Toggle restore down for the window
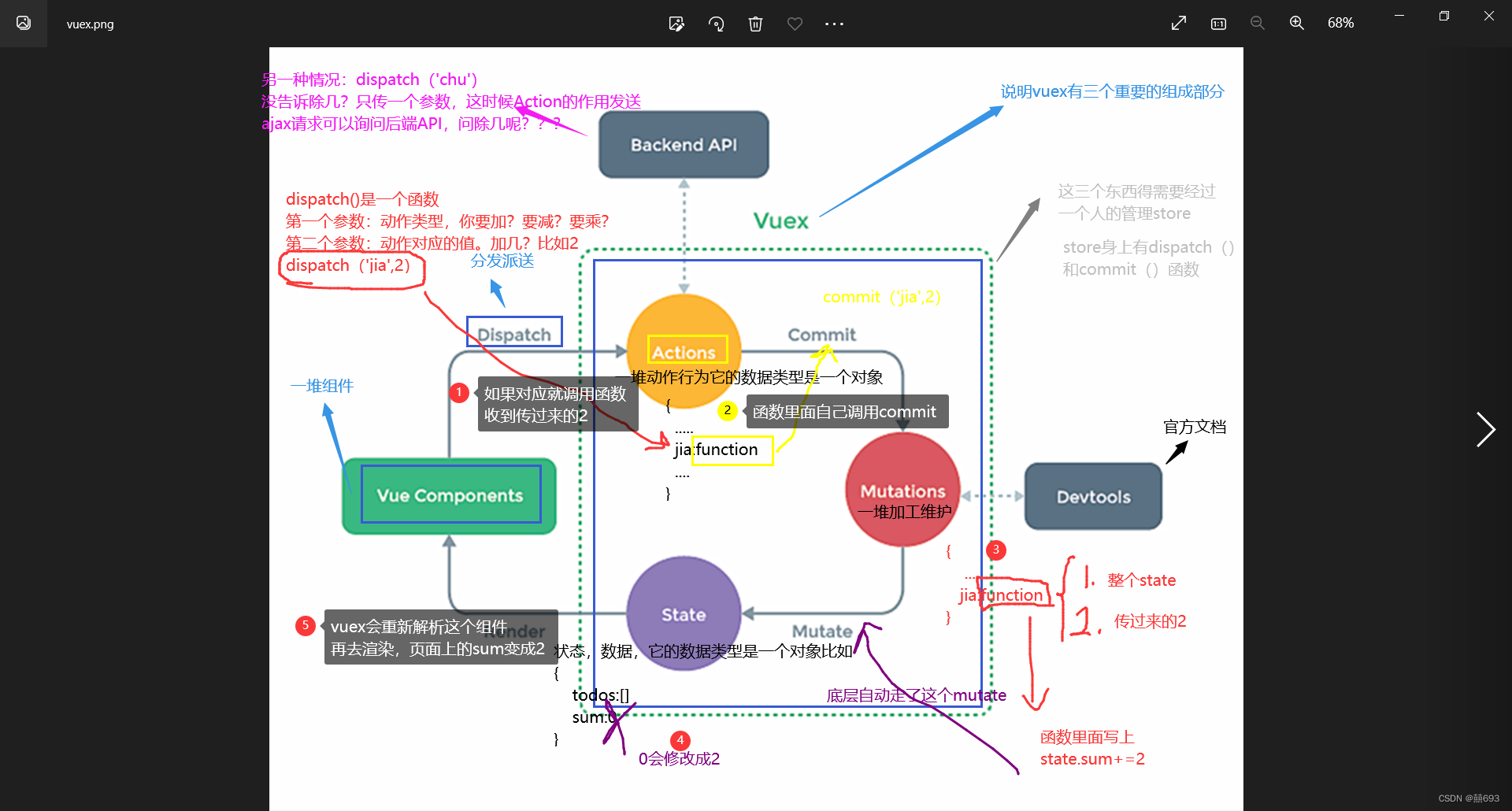This screenshot has height=811, width=1512. point(1443,16)
